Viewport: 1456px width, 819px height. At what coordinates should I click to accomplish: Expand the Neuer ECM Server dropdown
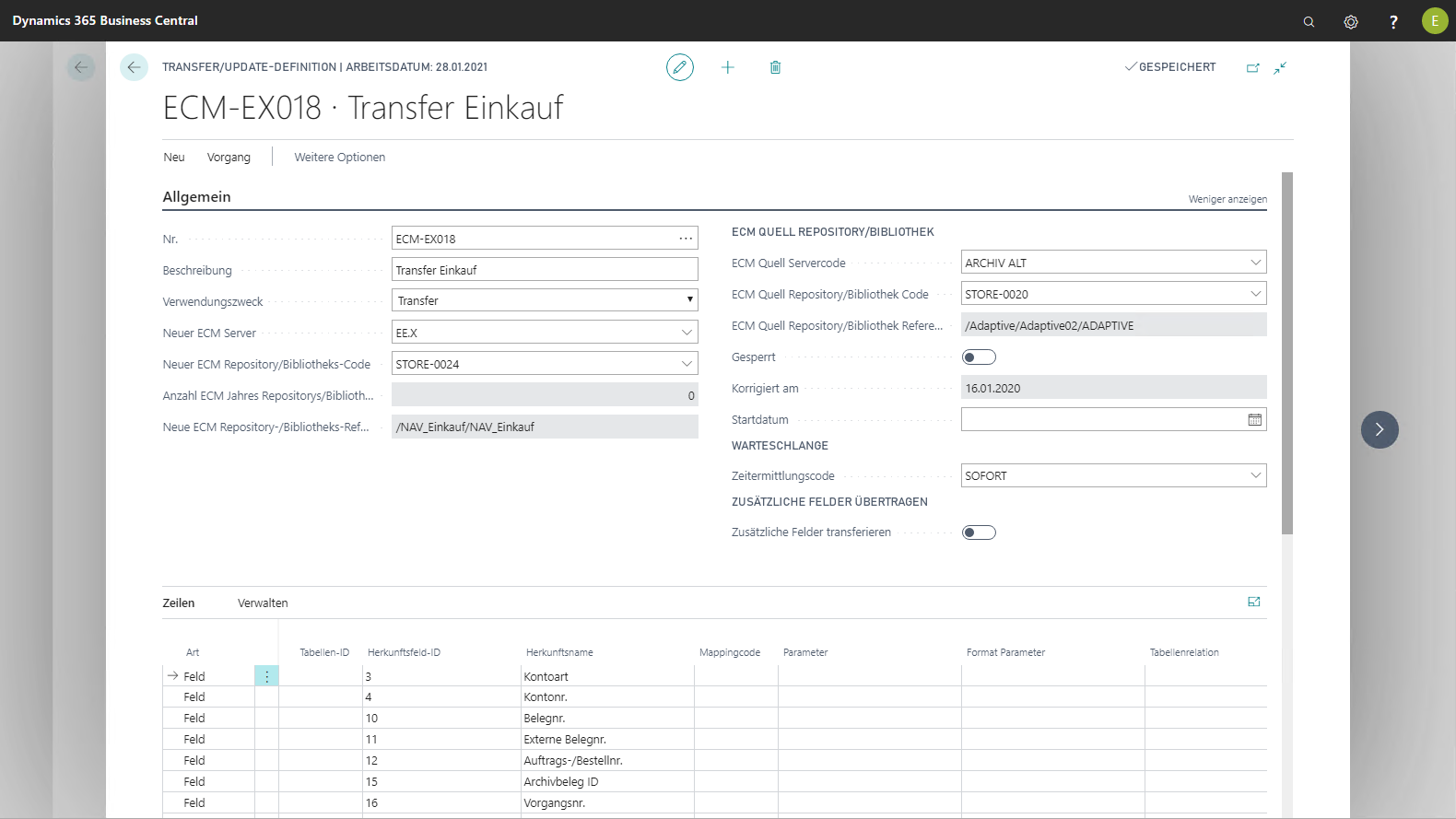[x=687, y=333]
